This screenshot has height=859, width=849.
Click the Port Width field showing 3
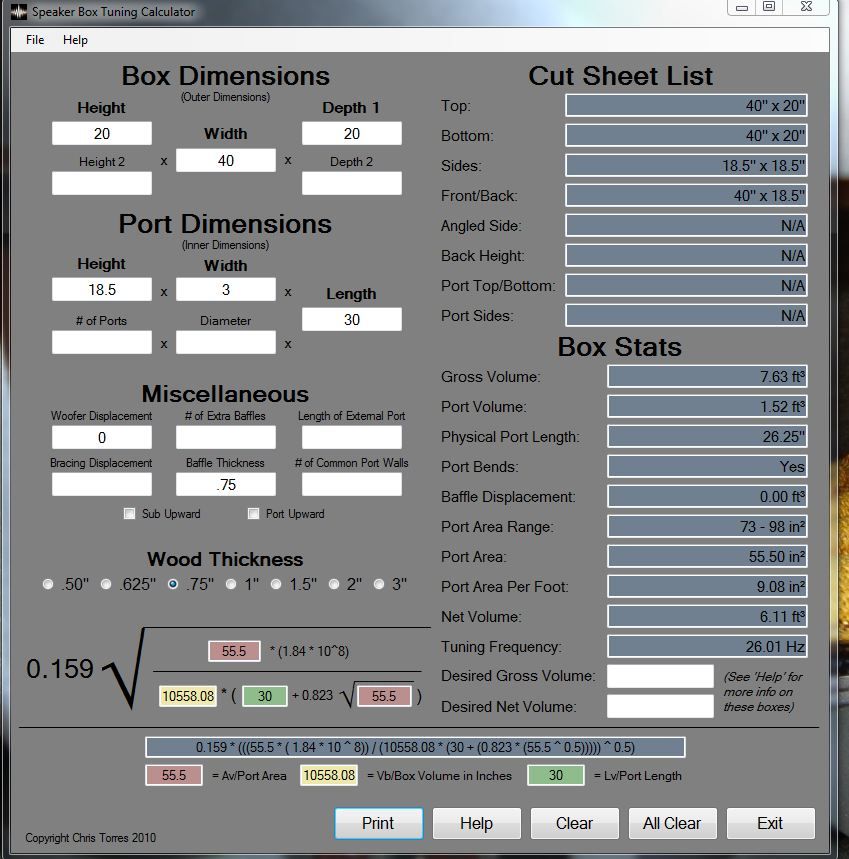pos(226,289)
